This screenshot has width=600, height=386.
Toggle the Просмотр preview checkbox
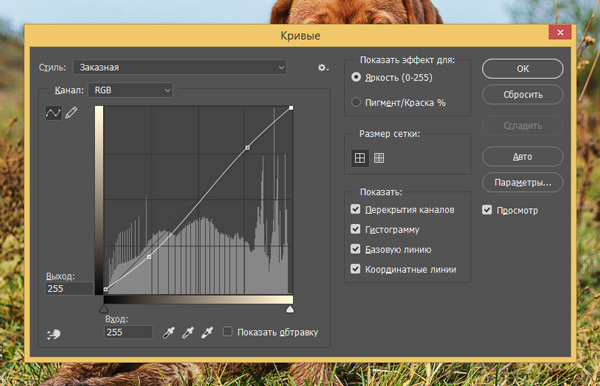(x=487, y=210)
